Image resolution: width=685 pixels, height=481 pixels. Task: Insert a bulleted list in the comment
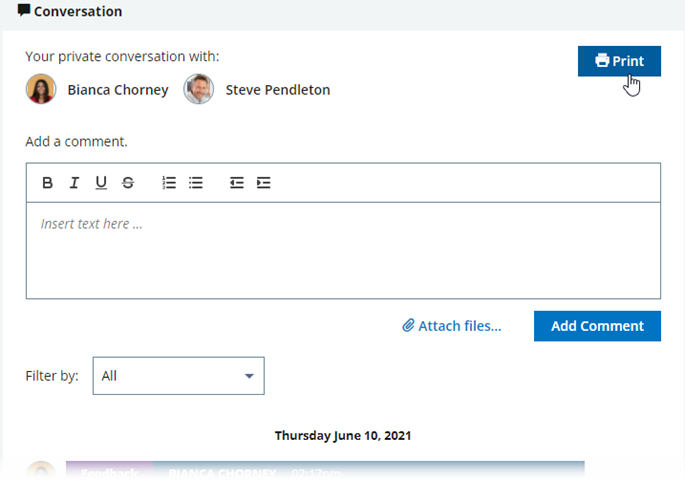[196, 183]
